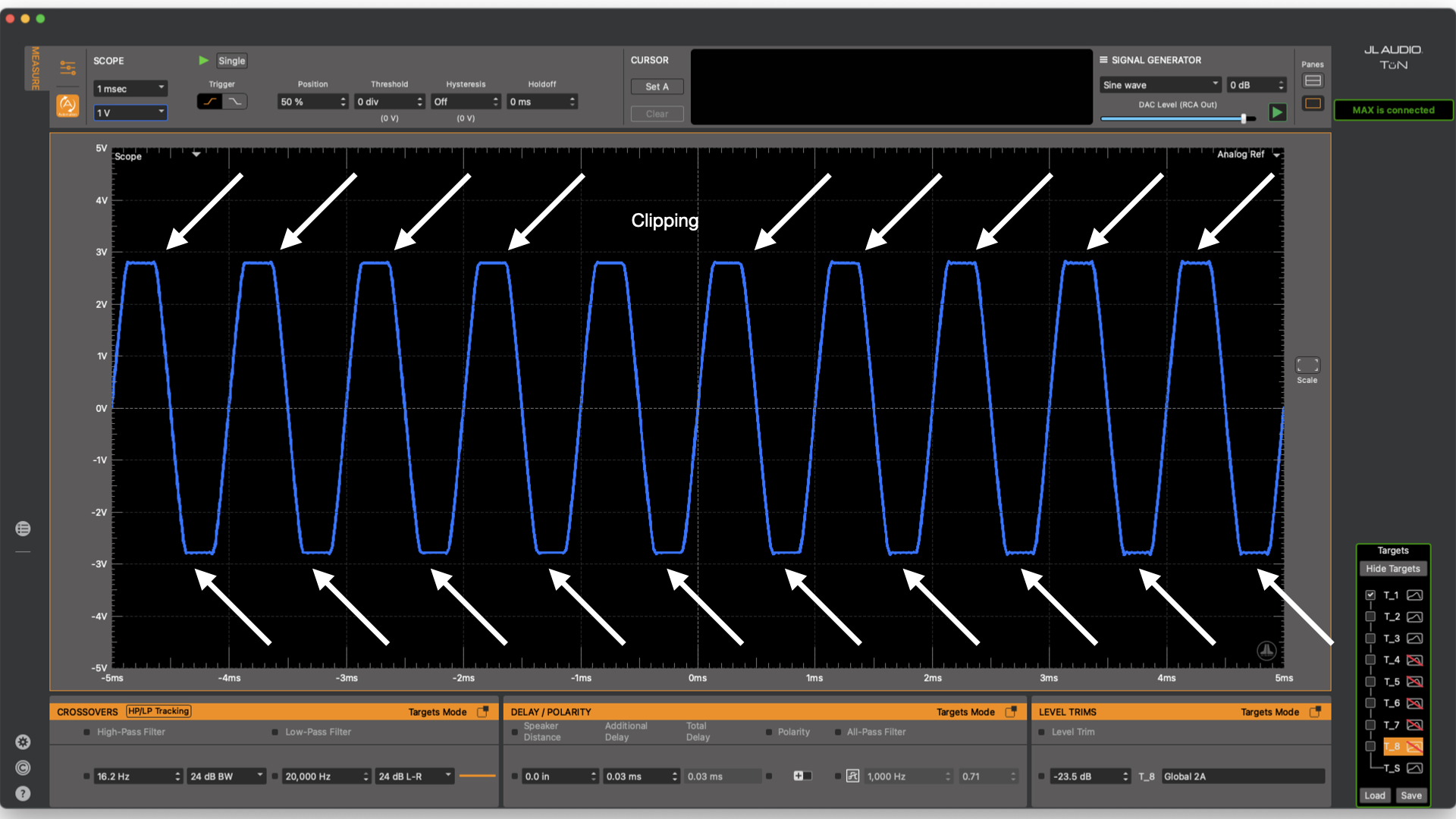The height and width of the screenshot is (819, 1456).
Task: Pop out the Delay / Polarity panel
Action: (1011, 711)
